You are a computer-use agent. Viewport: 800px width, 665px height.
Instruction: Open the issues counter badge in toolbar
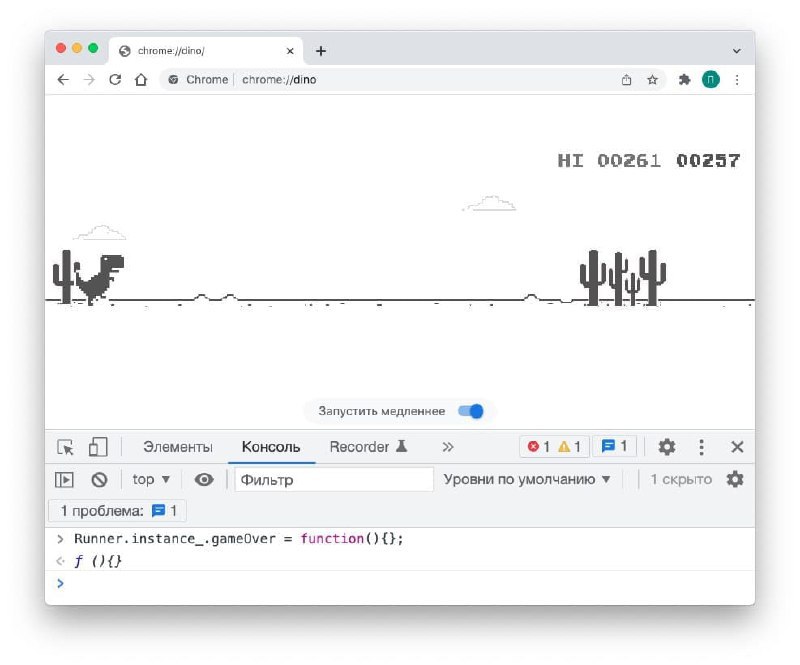[x=615, y=447]
